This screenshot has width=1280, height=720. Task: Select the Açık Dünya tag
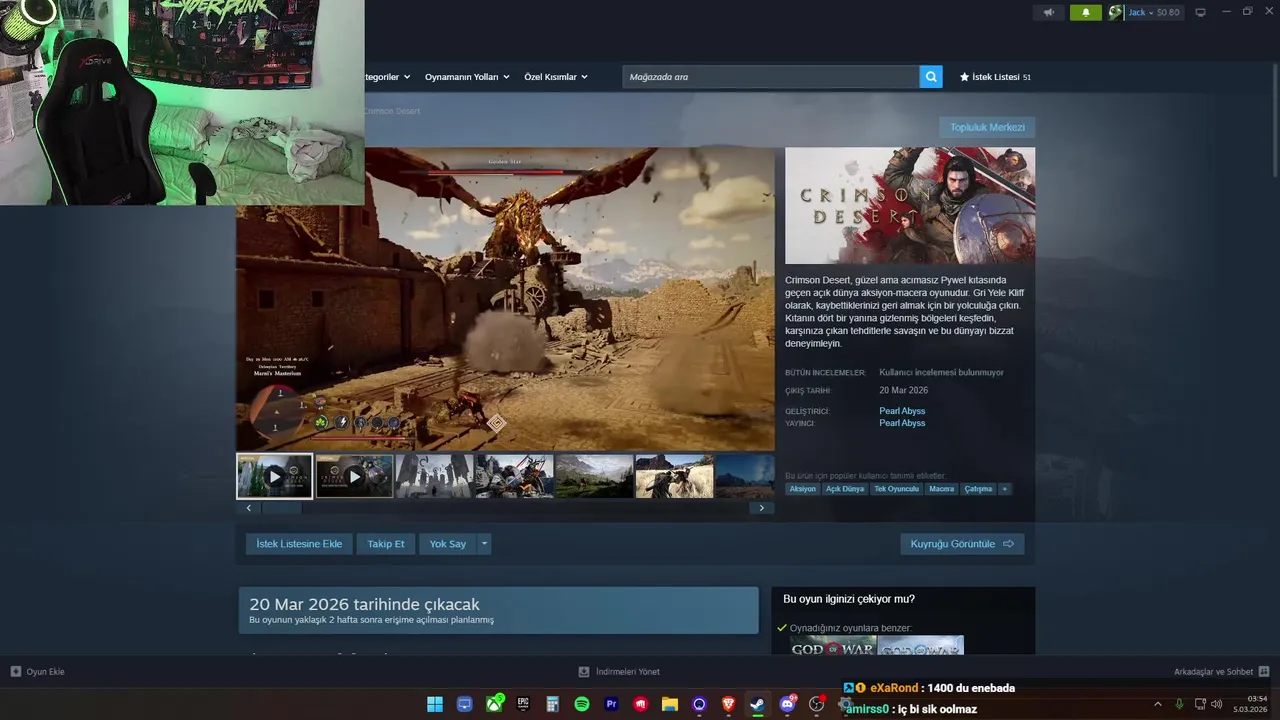tap(845, 489)
